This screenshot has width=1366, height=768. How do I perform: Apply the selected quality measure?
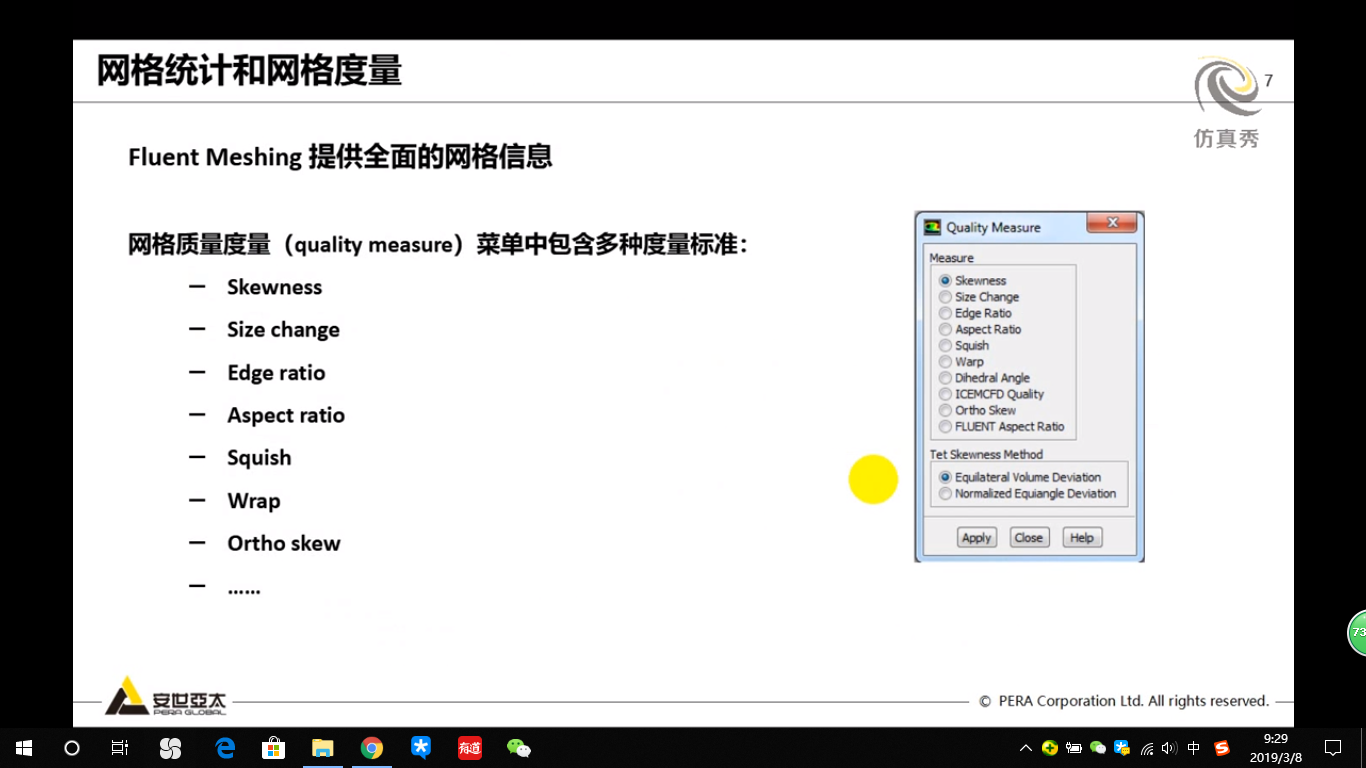[976, 537]
